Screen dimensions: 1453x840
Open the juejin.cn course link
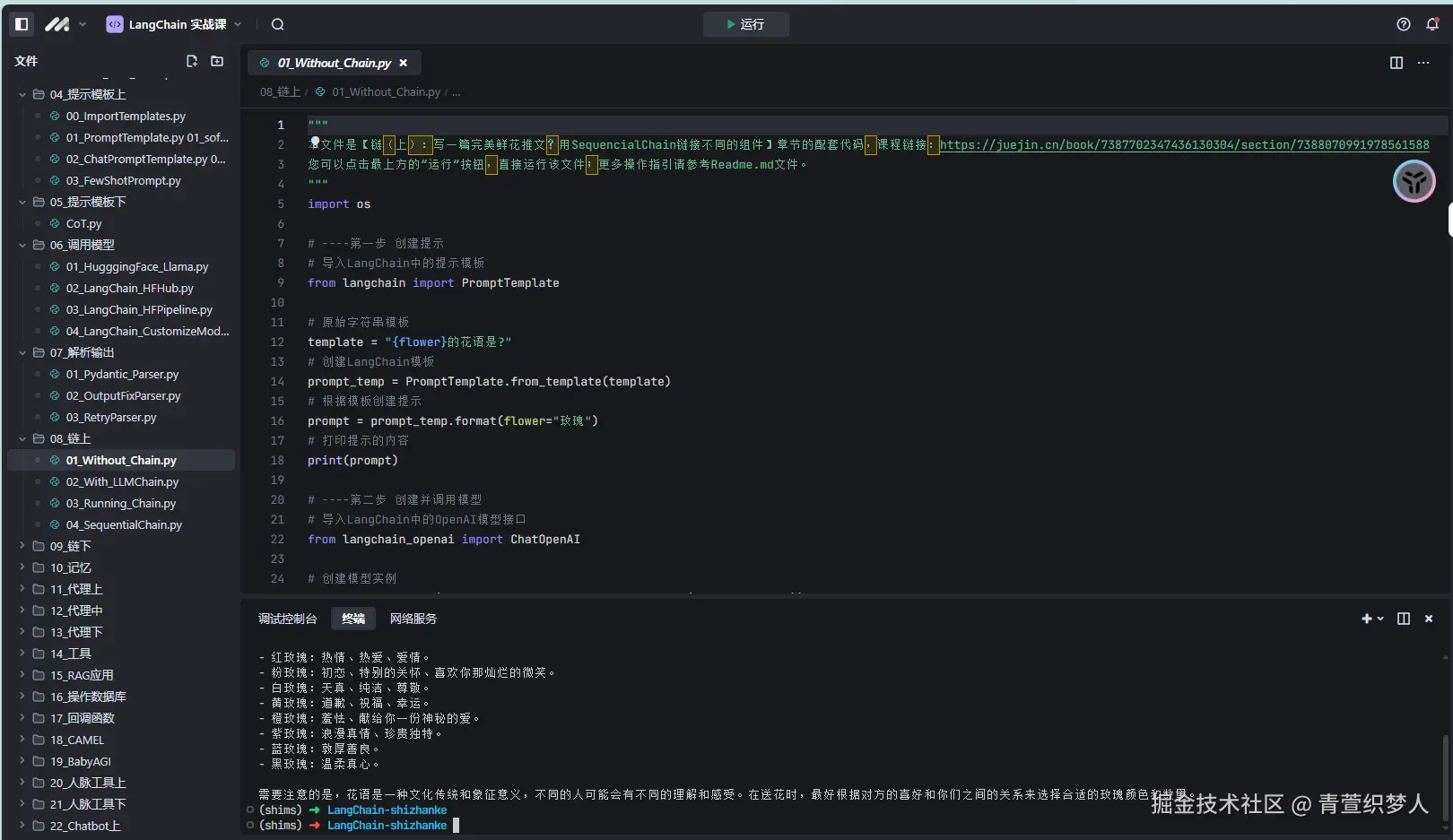pyautogui.click(x=1184, y=144)
